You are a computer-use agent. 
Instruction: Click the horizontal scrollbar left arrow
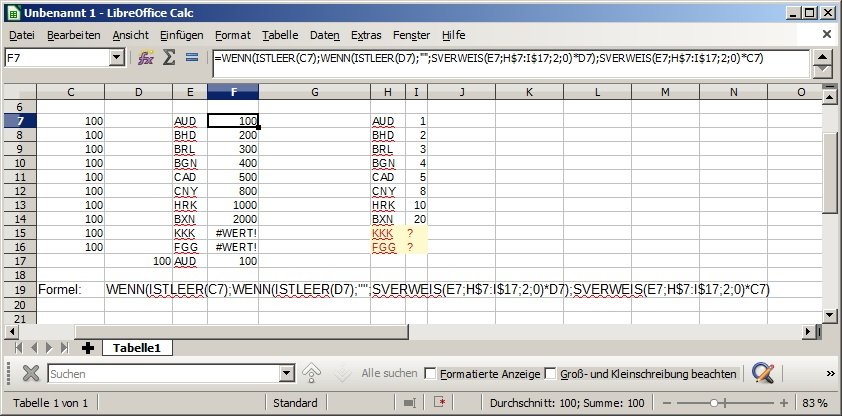coord(12,332)
